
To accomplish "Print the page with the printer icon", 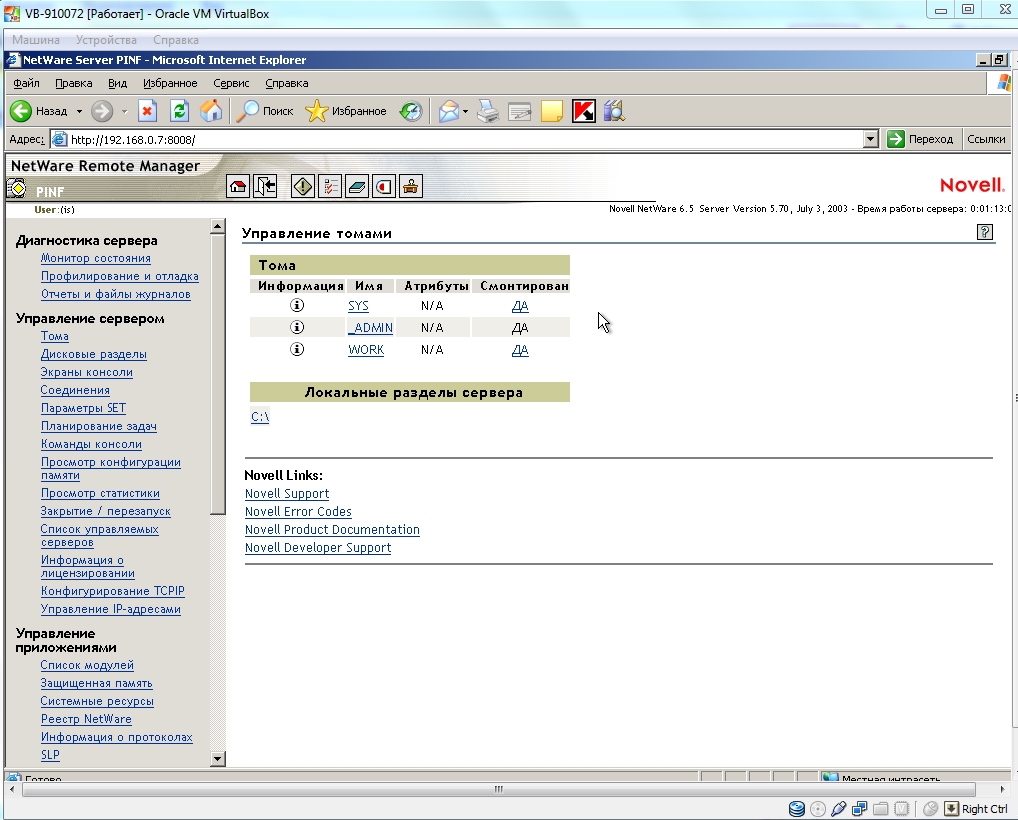I will (488, 111).
